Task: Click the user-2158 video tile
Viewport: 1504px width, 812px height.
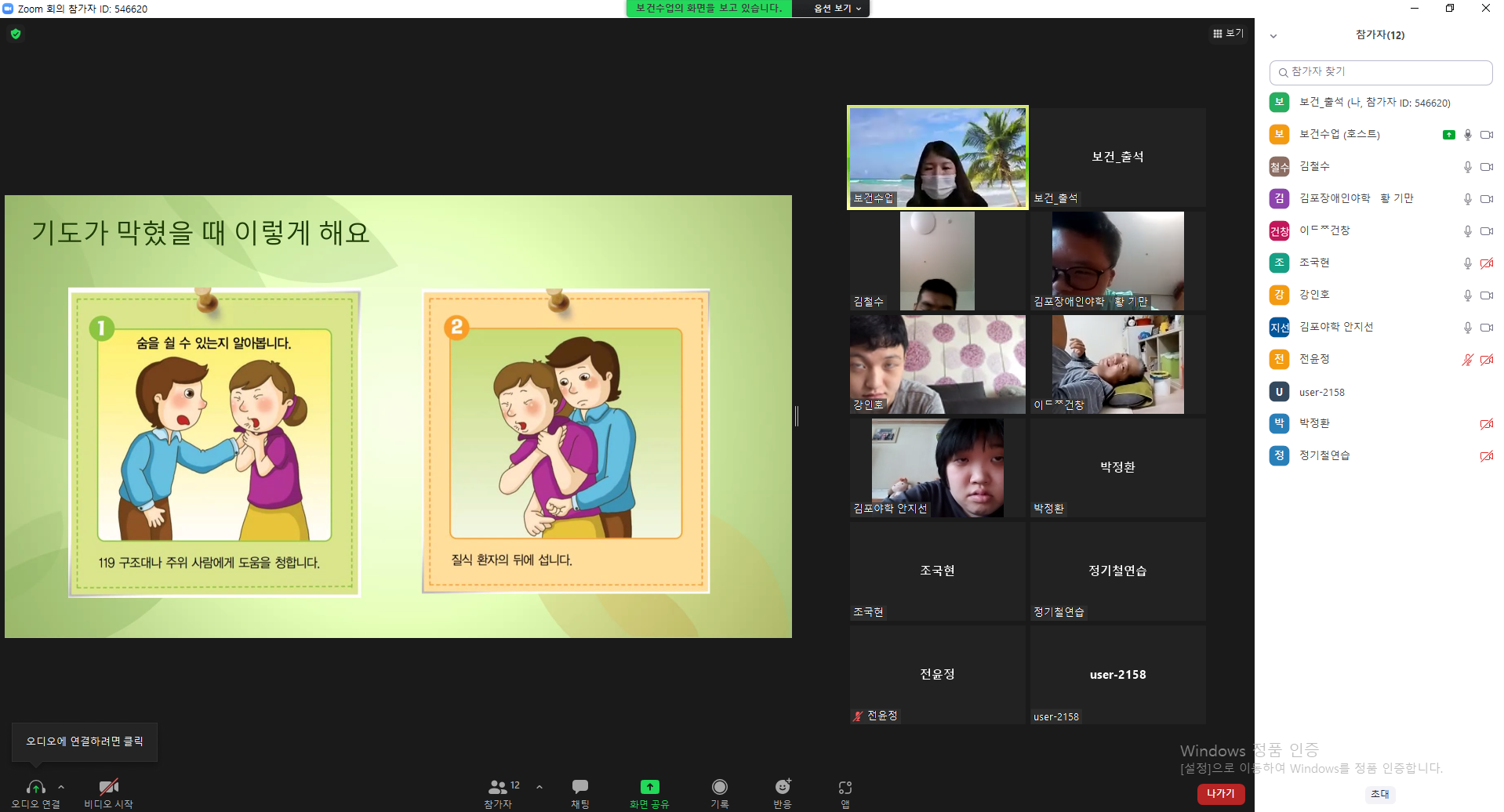Action: pyautogui.click(x=1118, y=675)
